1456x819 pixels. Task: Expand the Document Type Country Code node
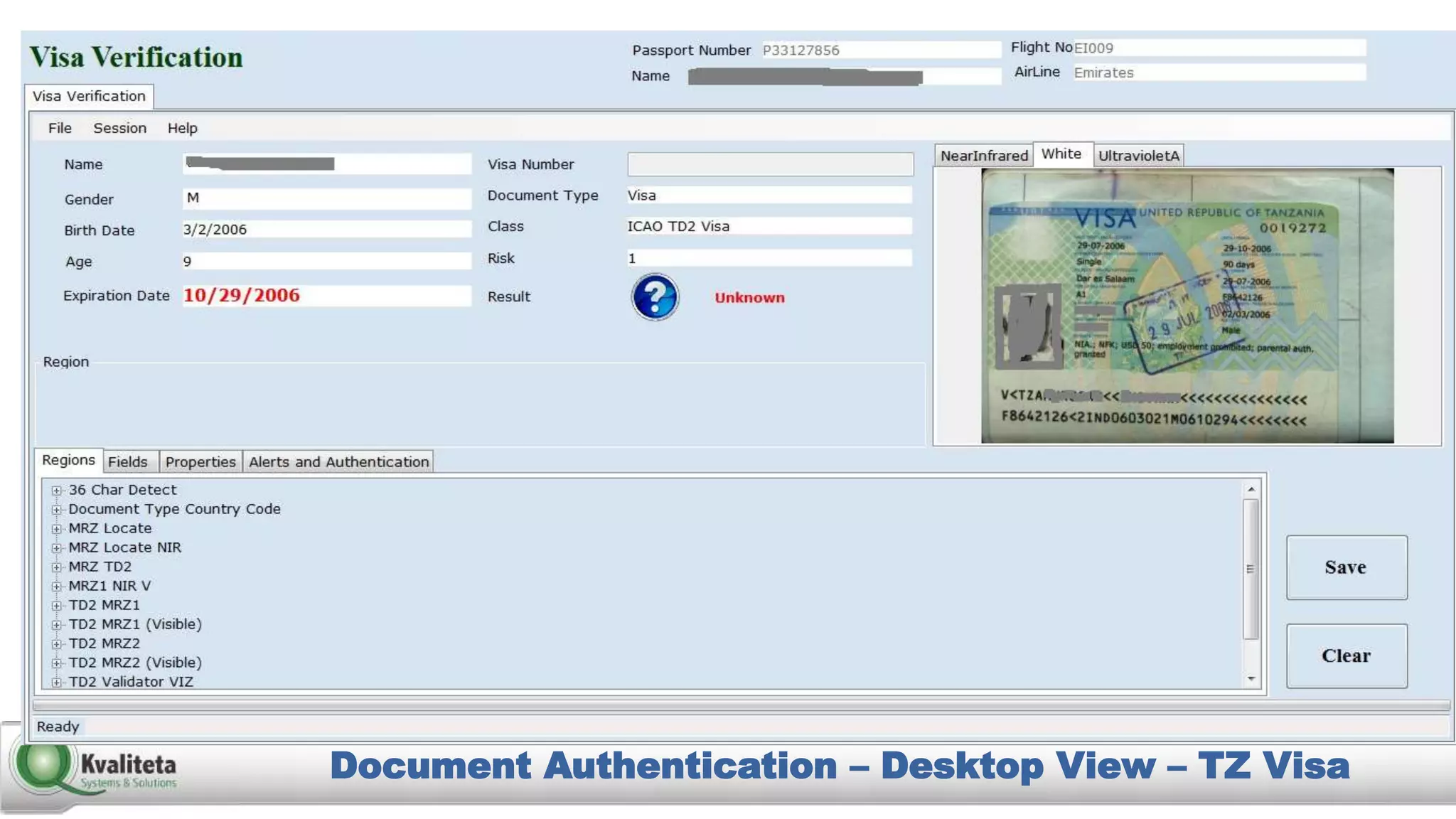pyautogui.click(x=57, y=510)
